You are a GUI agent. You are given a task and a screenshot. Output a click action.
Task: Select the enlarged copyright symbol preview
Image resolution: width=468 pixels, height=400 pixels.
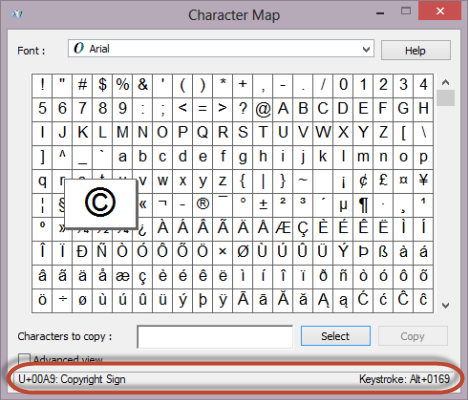click(100, 204)
